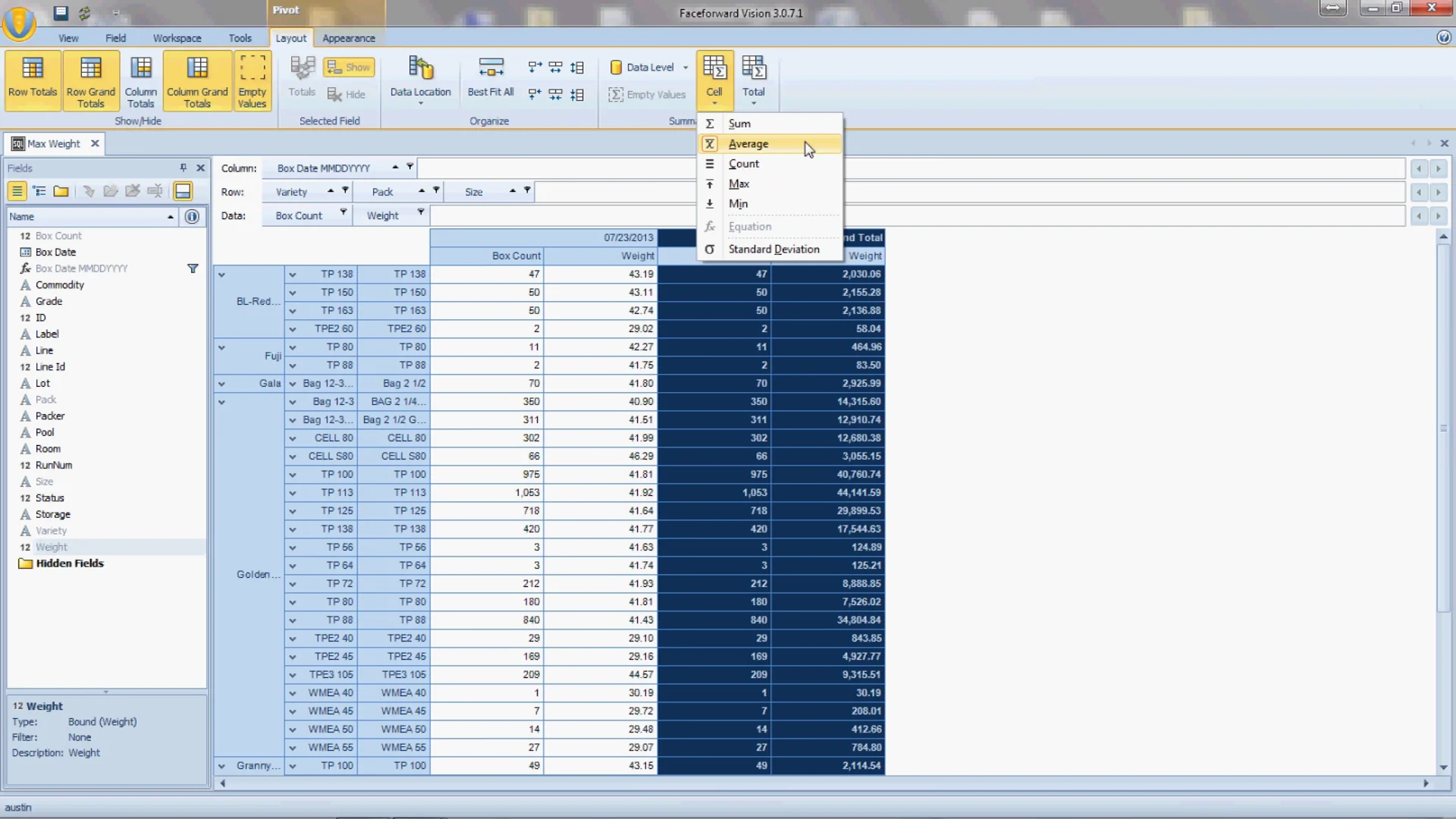
Task: Apply the filter on Box Date MMDDYYYY field
Action: (193, 268)
